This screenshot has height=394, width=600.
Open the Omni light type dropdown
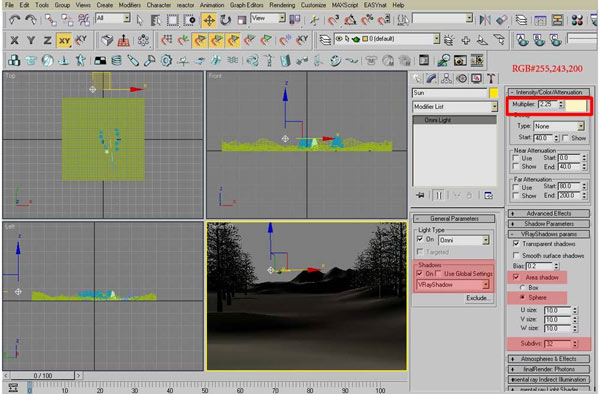point(464,240)
